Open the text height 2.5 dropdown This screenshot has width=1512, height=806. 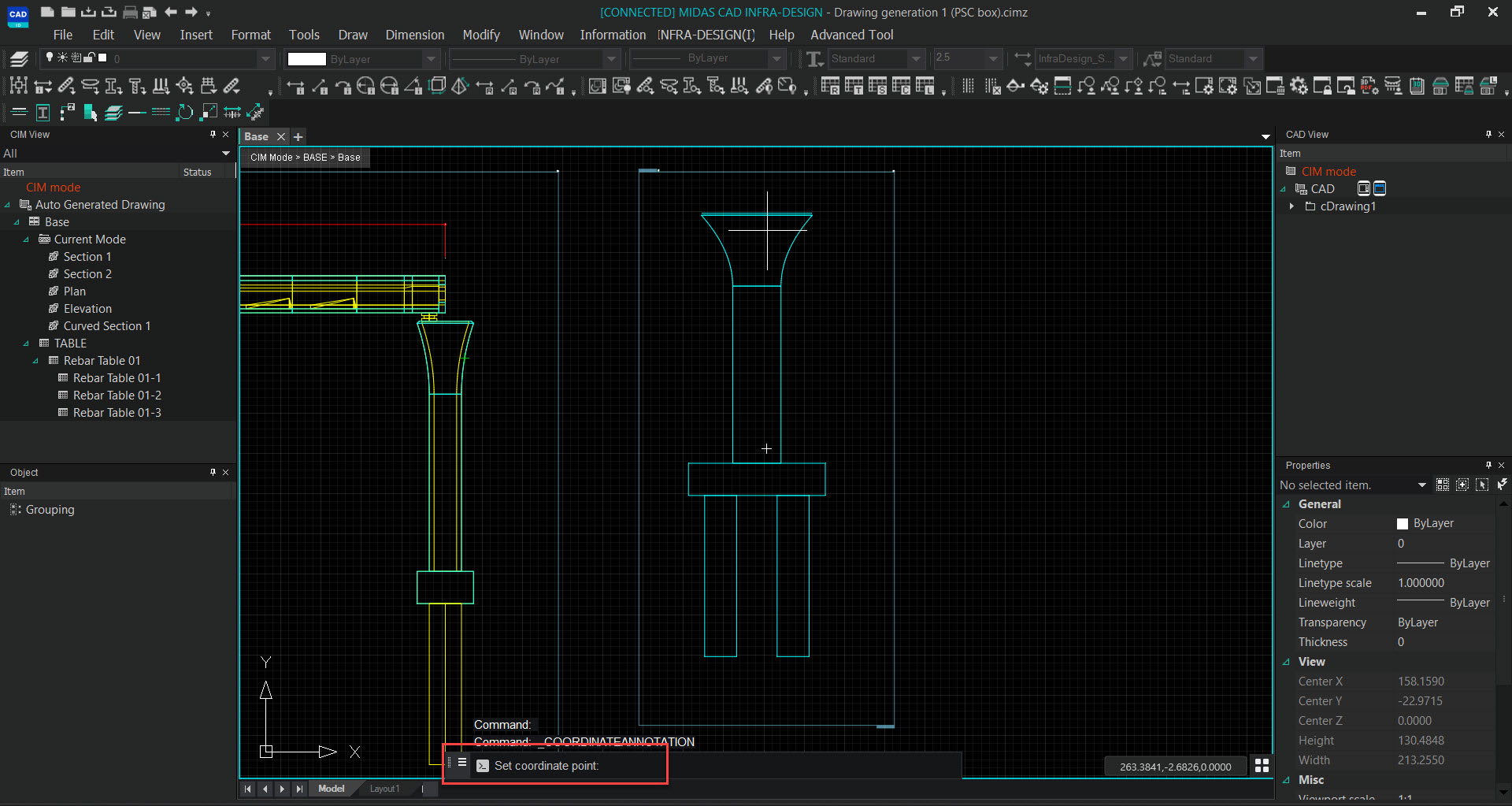(993, 58)
